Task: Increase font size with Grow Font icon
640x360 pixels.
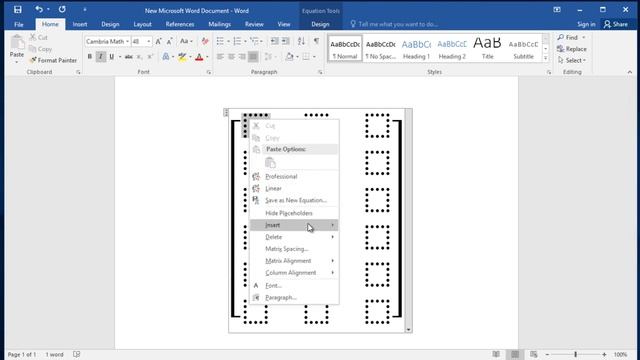Action: tap(158, 41)
